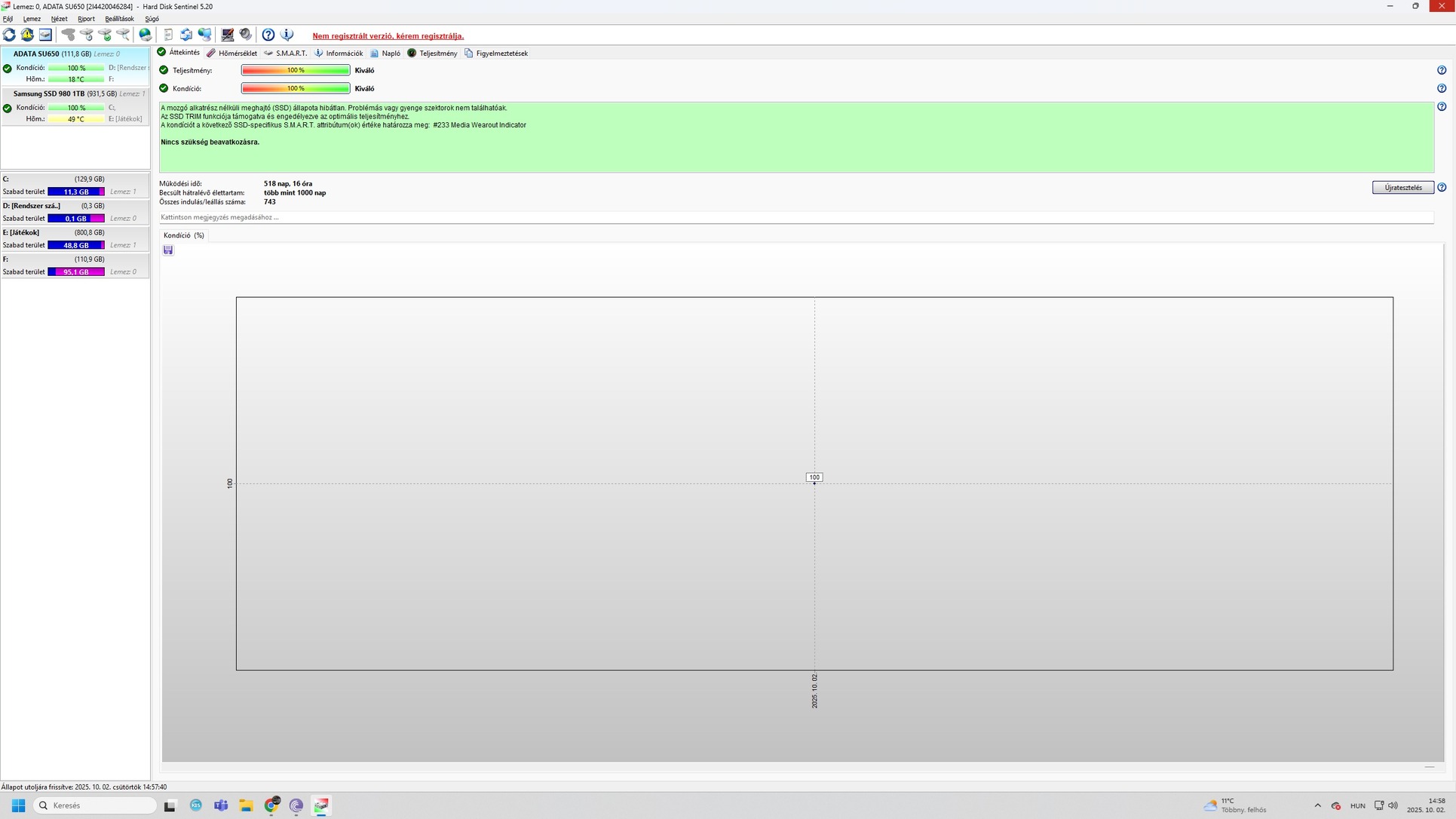Click the globe with disk toolbar icon

[x=146, y=35]
